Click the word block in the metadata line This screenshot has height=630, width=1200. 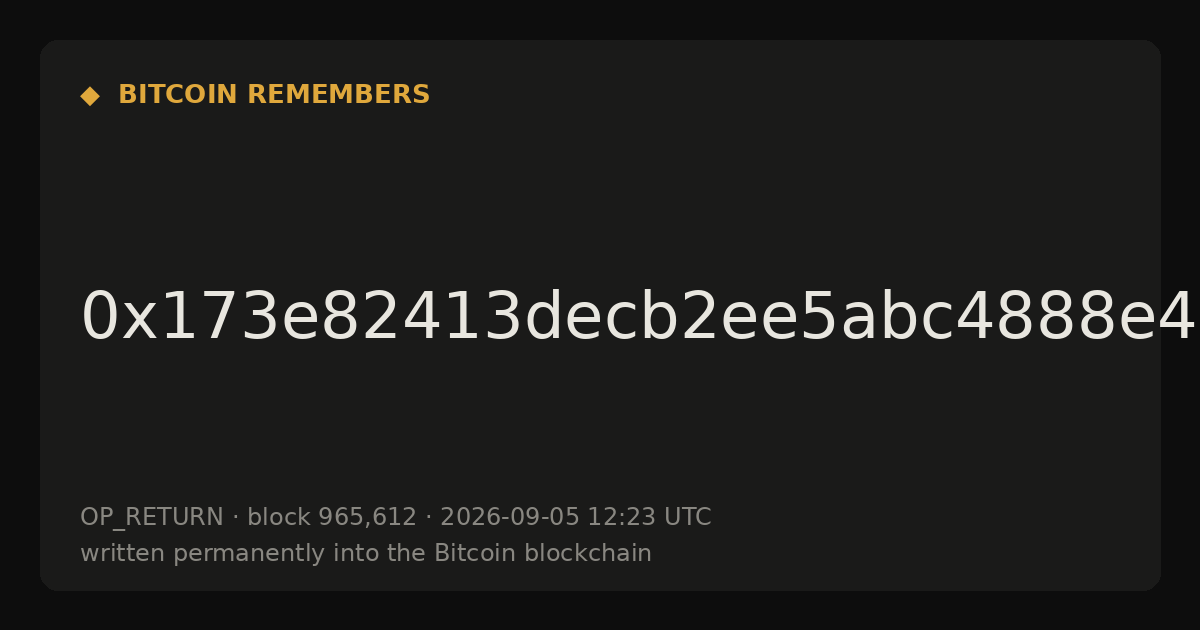(x=279, y=517)
